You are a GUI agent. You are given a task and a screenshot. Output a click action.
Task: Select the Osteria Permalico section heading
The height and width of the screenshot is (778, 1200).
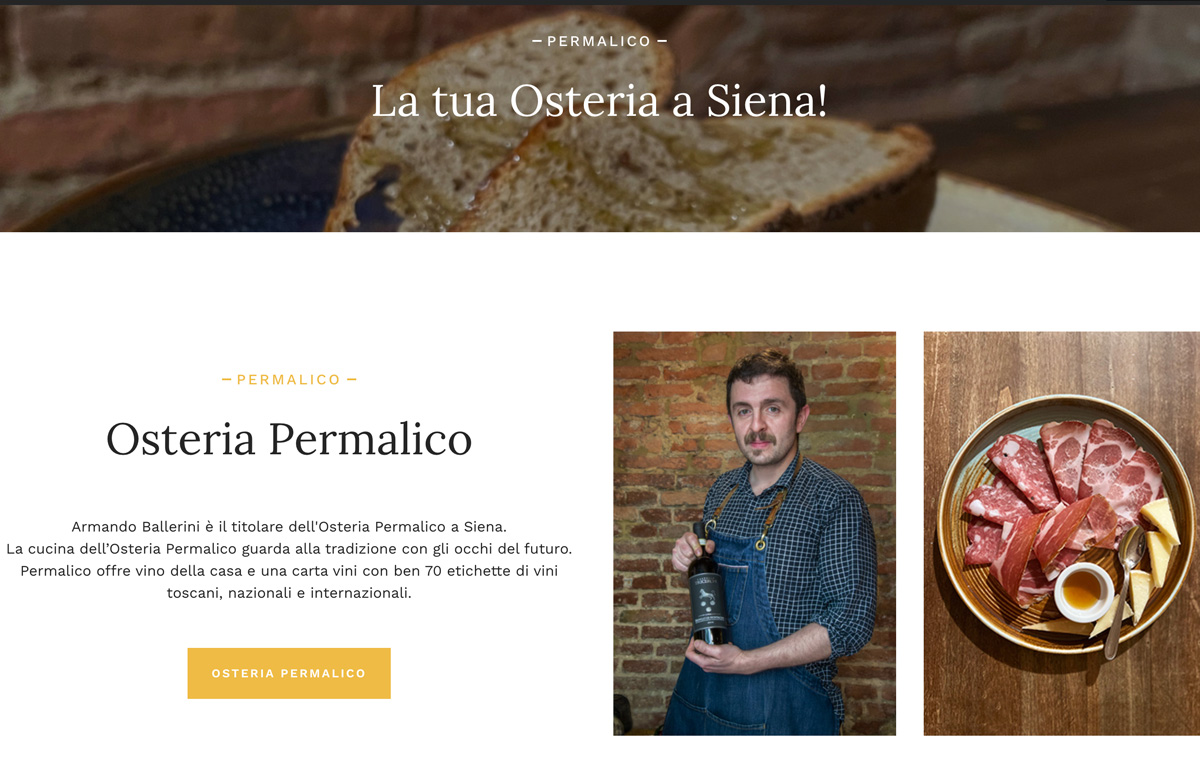(289, 439)
